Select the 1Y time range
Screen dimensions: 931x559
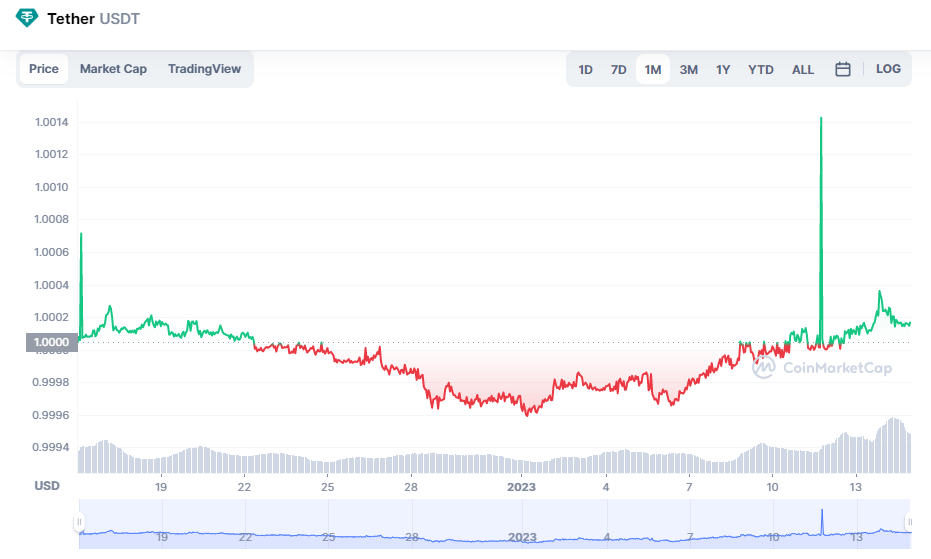pyautogui.click(x=723, y=70)
